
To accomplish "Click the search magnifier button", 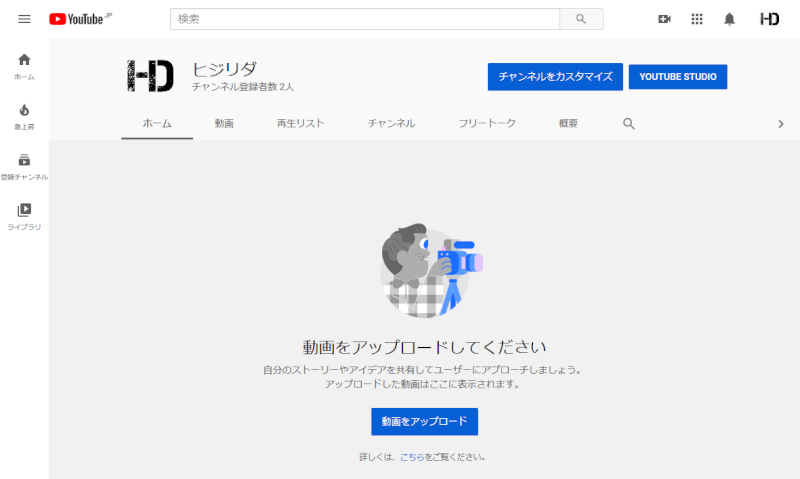I will 581,19.
